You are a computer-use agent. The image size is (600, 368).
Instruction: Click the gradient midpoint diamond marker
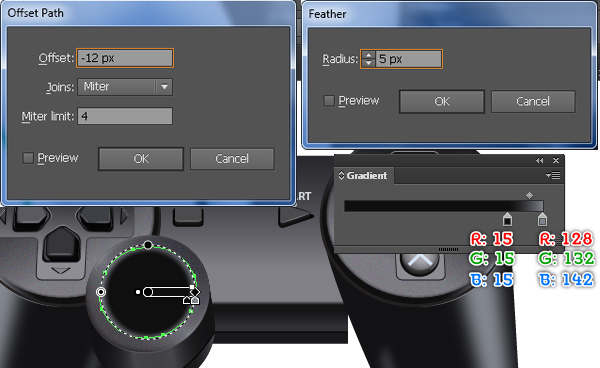pyautogui.click(x=529, y=195)
